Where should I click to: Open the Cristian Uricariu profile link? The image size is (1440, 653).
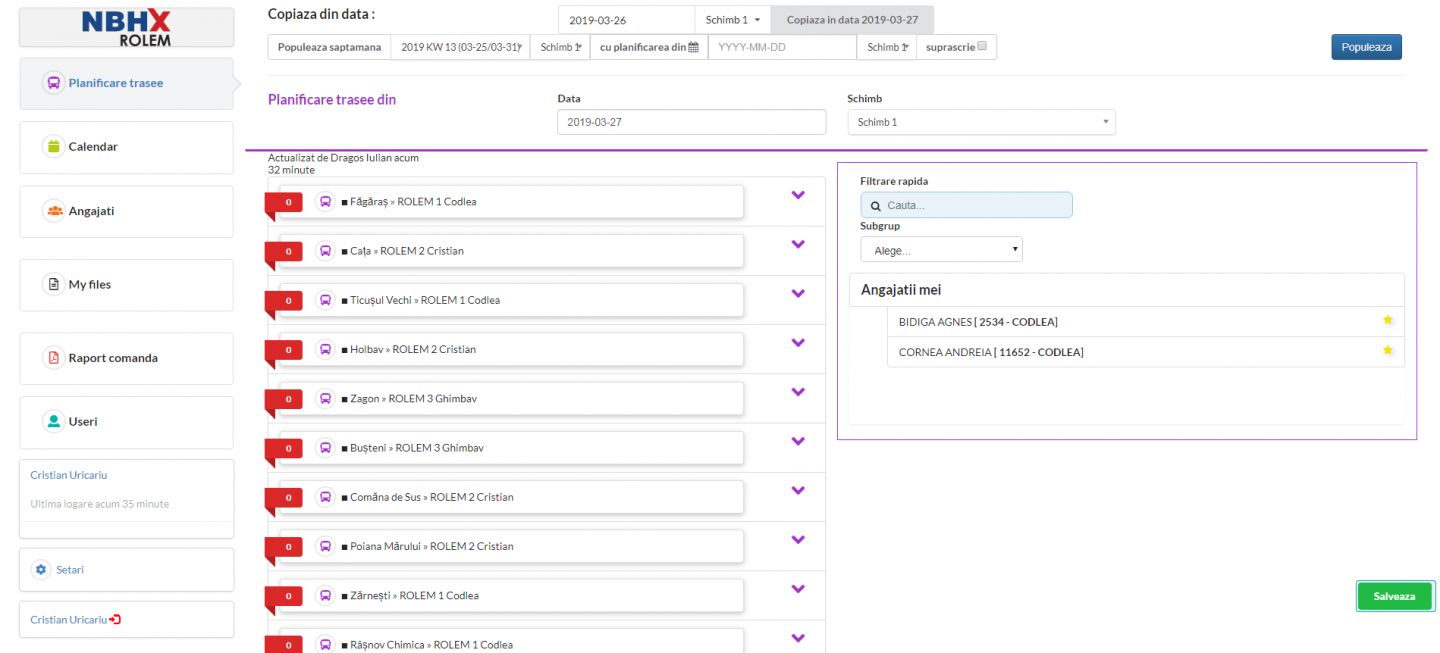pos(69,475)
